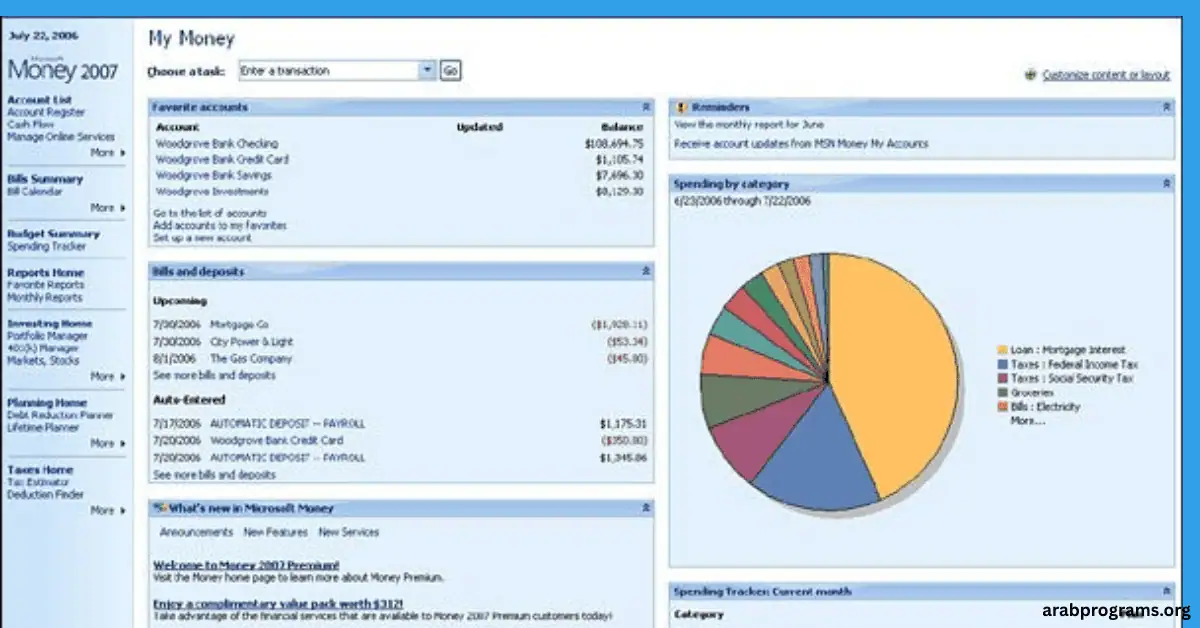Click the Reminders exclamation icon
This screenshot has height=628, width=1200.
680,107
